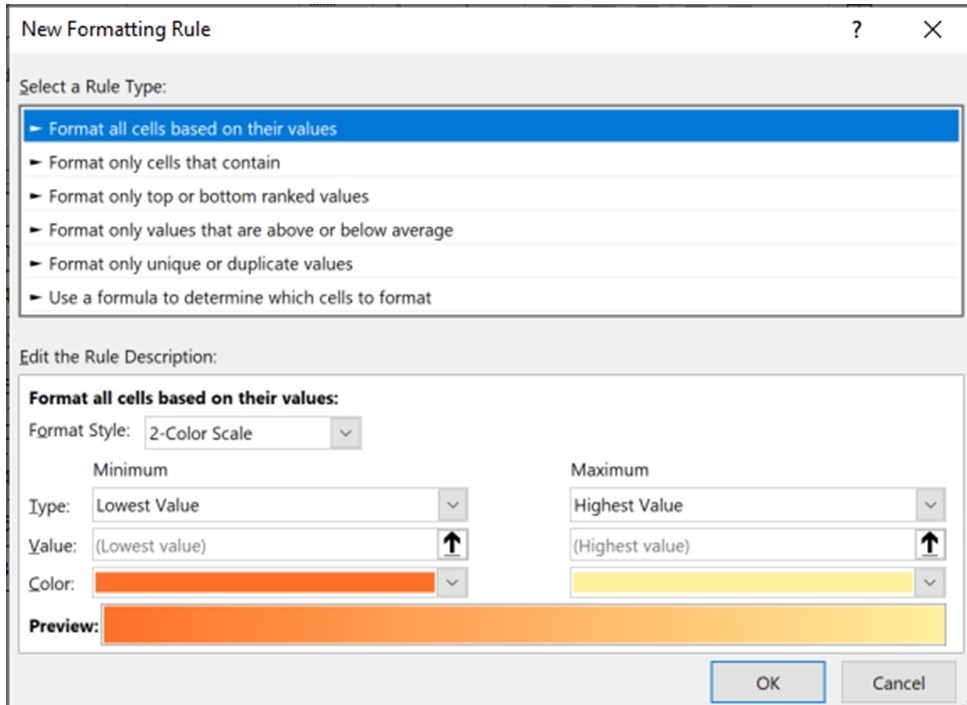
Task: Click the orange Minimum color swatch
Action: pos(264,583)
